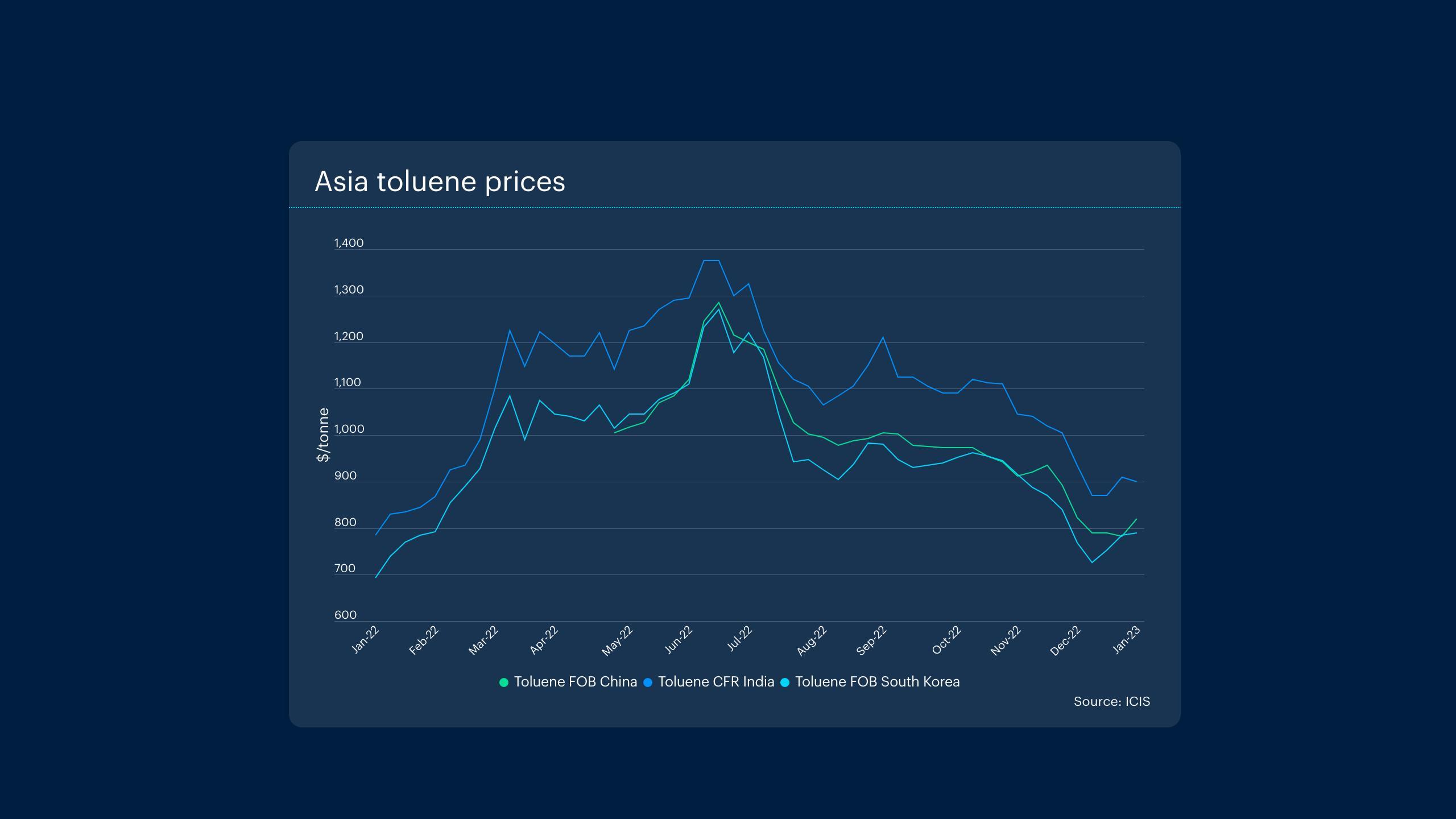Click the Nov-22 x-axis label

tap(1006, 642)
